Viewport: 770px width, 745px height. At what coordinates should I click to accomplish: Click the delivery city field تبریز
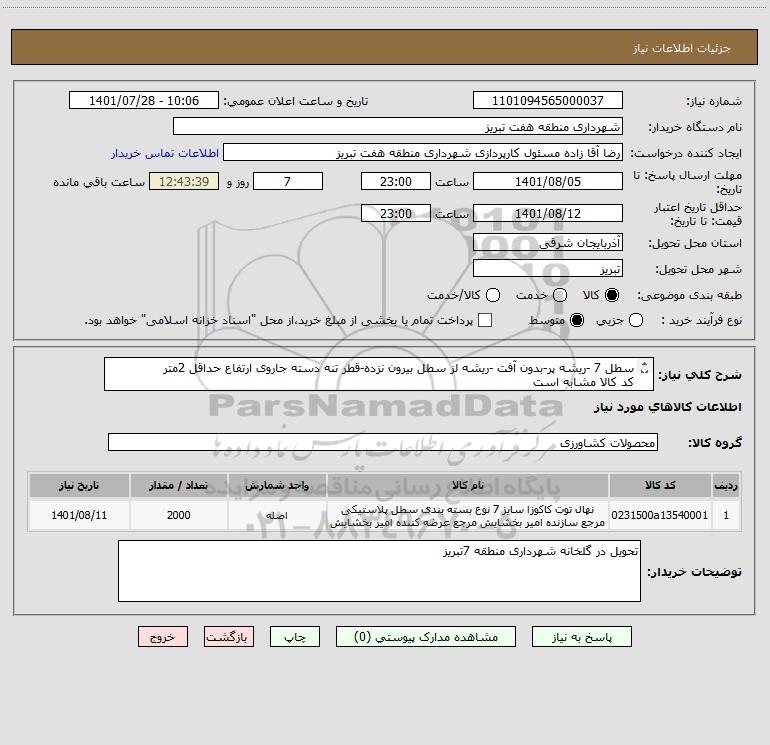(x=548, y=268)
